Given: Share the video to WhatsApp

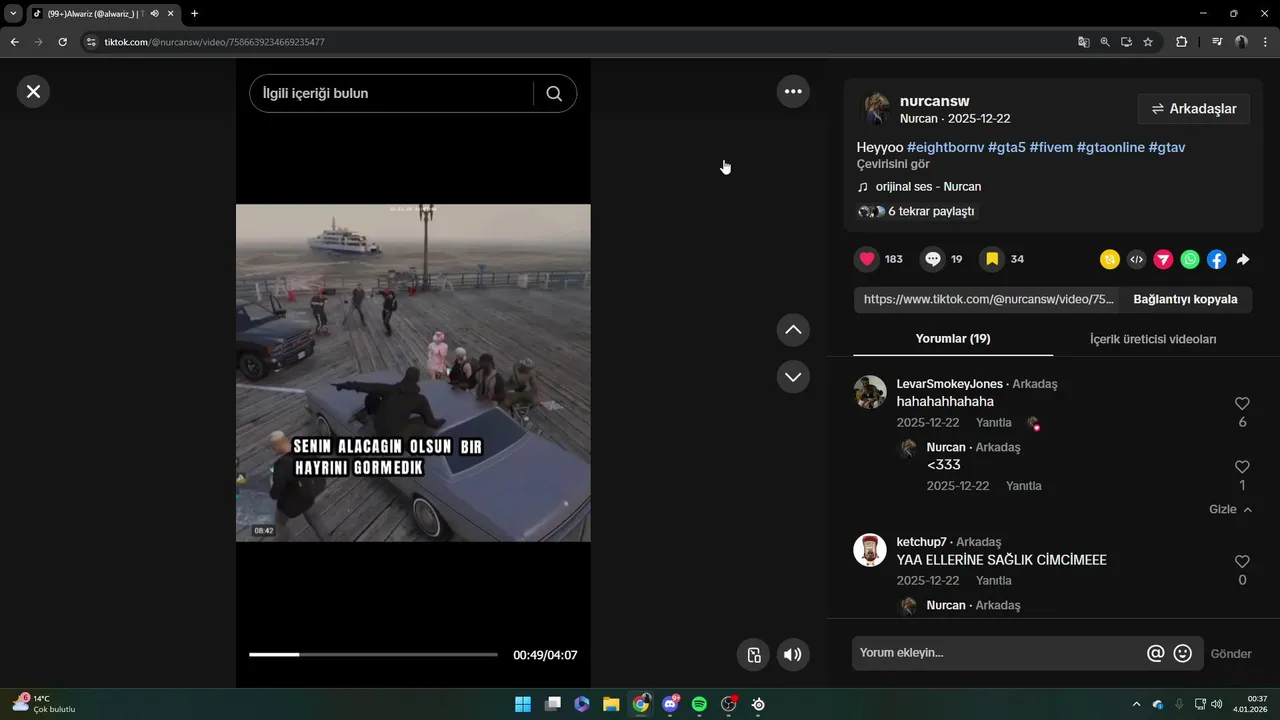Looking at the screenshot, I should point(1190,259).
